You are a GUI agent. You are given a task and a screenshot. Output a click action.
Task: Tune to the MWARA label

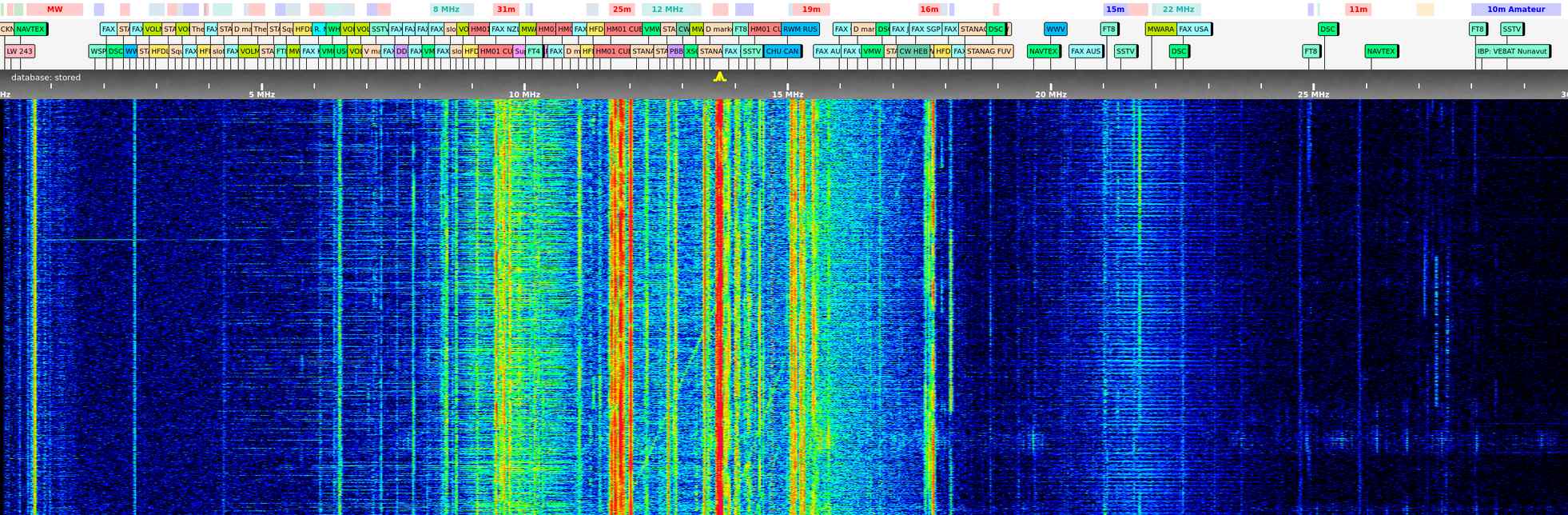(x=1160, y=30)
